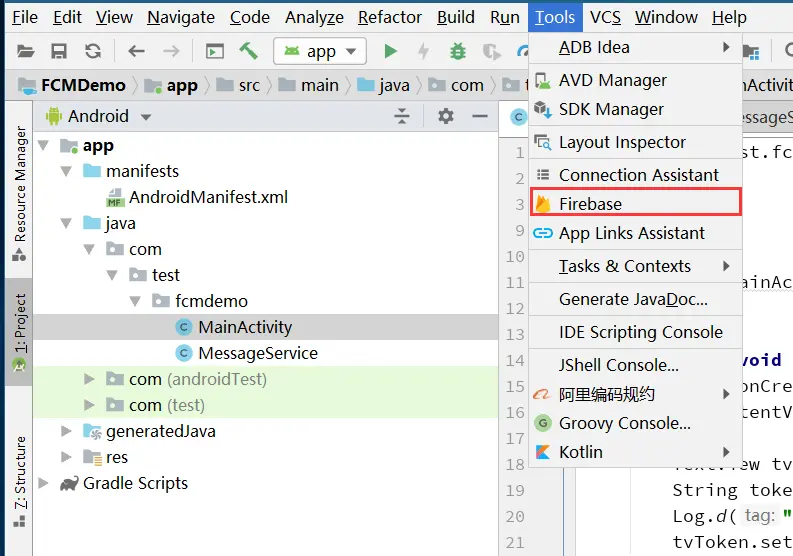The image size is (793, 556).
Task: Expand the res folder
Action: tap(66, 457)
